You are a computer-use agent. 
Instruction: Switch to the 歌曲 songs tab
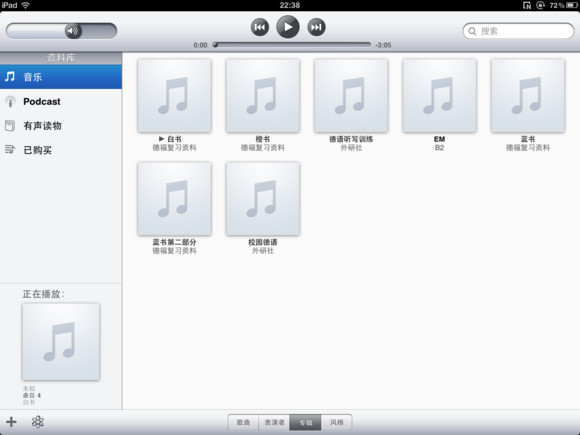point(243,422)
